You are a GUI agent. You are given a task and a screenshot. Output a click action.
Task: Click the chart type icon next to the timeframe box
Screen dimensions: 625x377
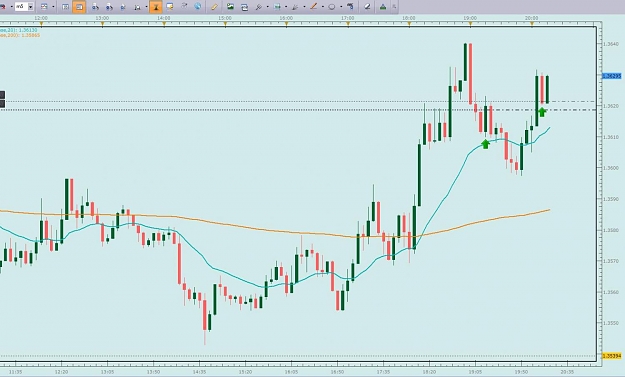pos(44,6)
